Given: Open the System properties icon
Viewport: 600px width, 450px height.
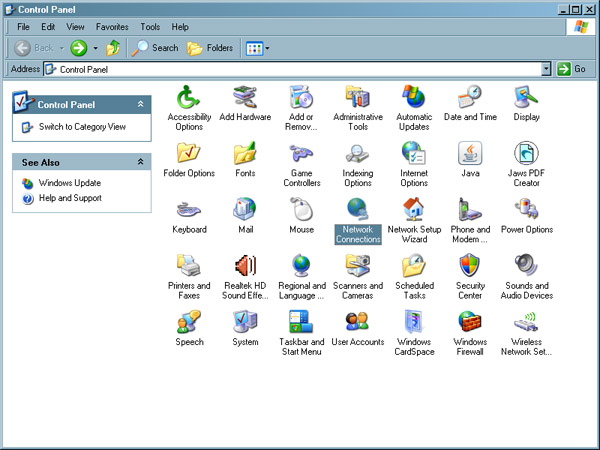Looking at the screenshot, I should pos(245,328).
